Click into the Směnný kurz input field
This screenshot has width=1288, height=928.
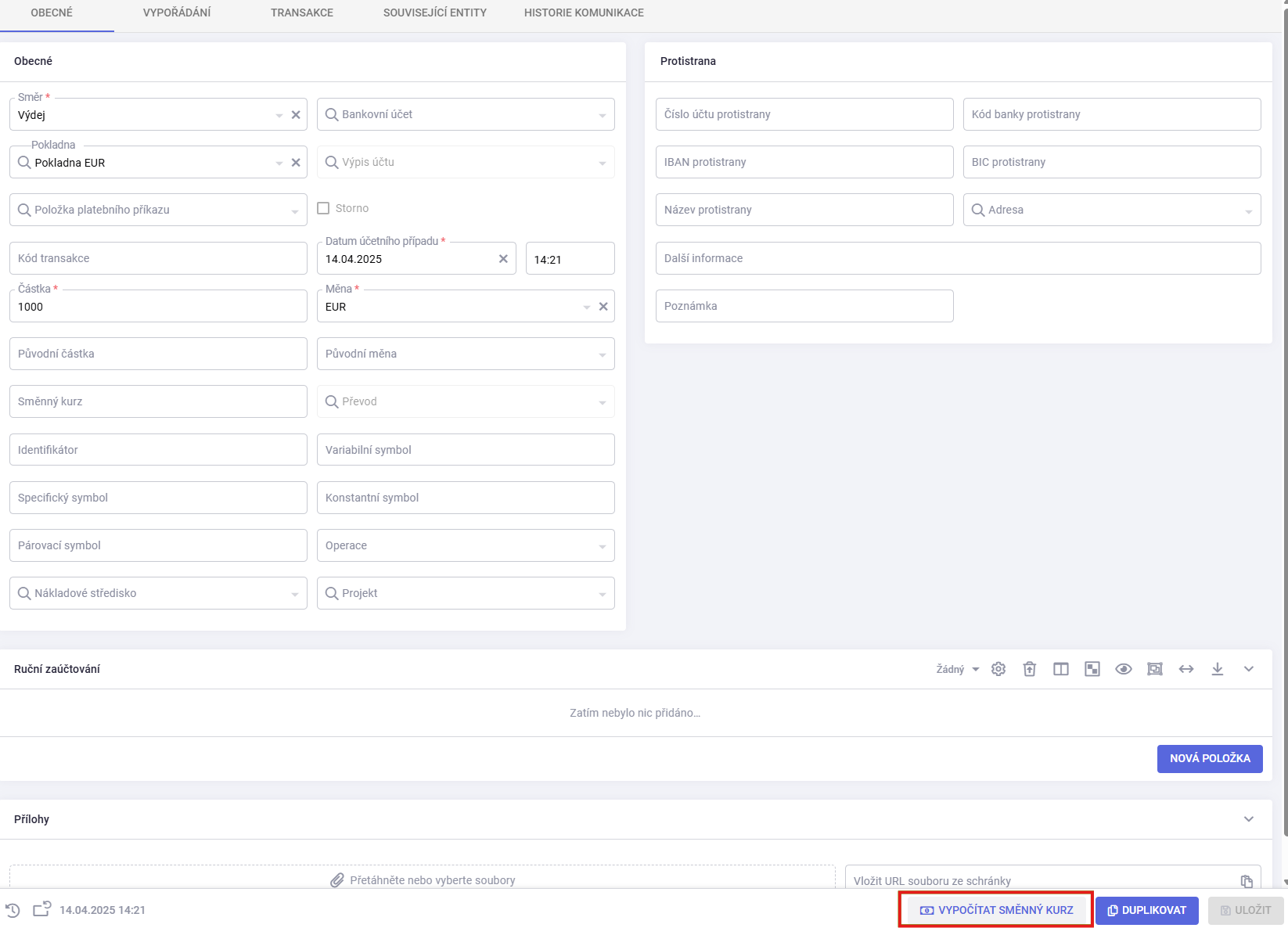pyautogui.click(x=158, y=401)
